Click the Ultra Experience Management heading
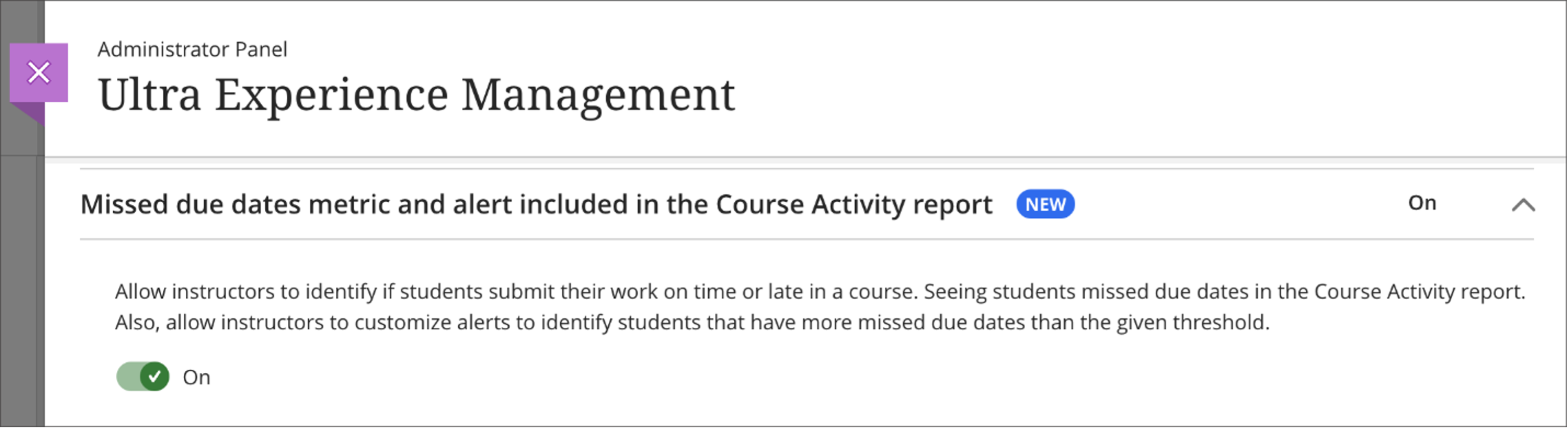 (x=416, y=95)
